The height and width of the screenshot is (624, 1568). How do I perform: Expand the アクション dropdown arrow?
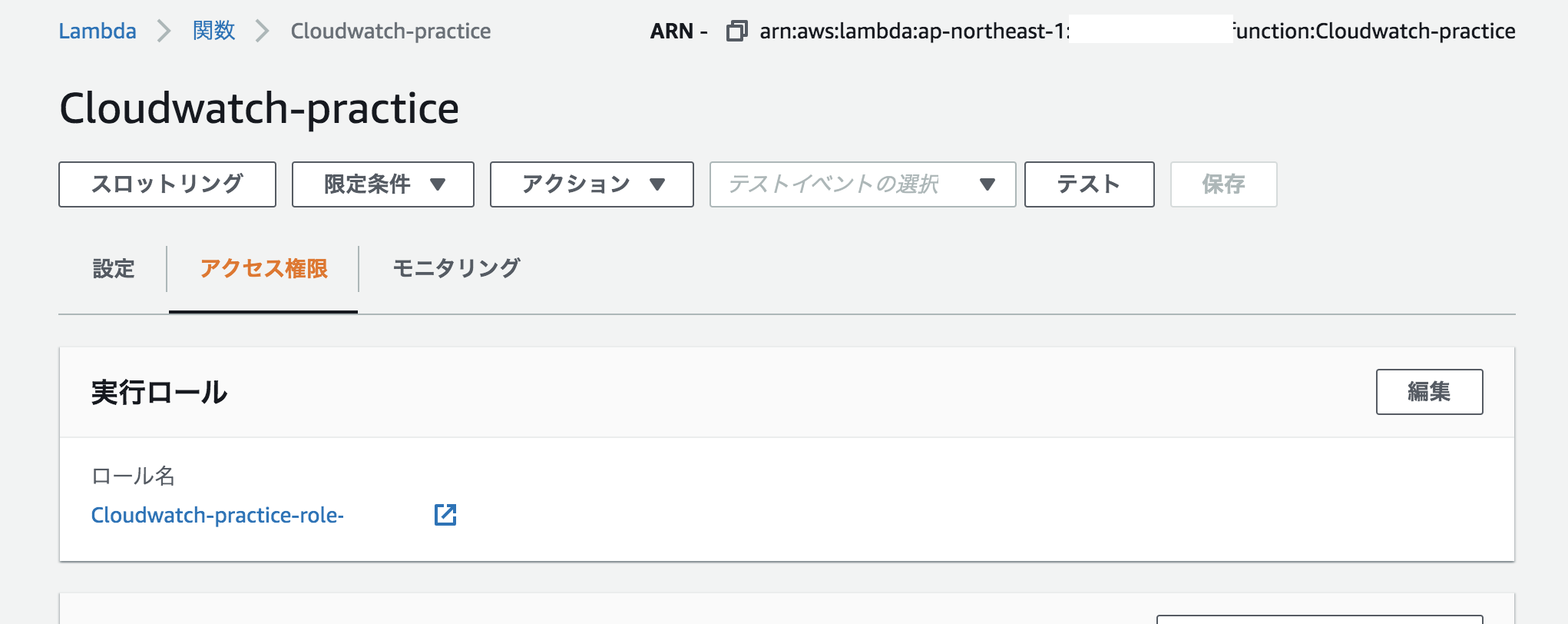(x=657, y=184)
